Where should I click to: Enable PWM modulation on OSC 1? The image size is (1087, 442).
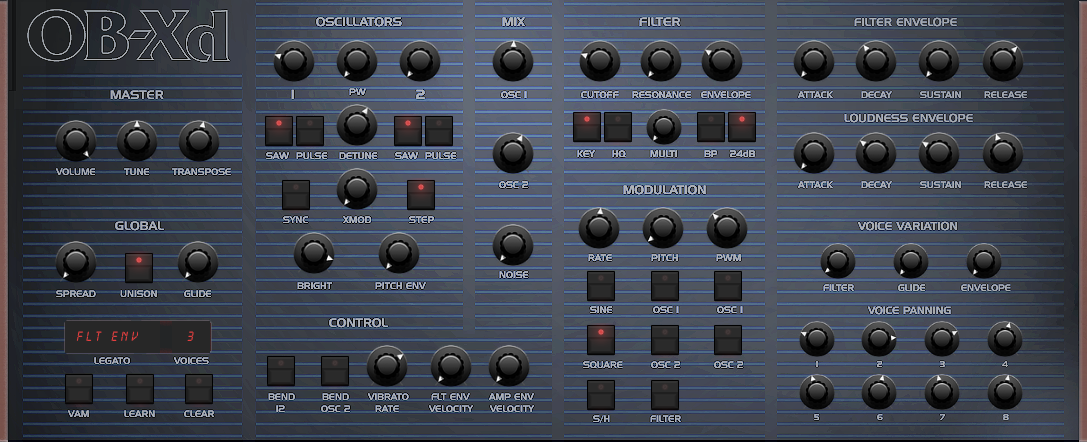coord(728,285)
